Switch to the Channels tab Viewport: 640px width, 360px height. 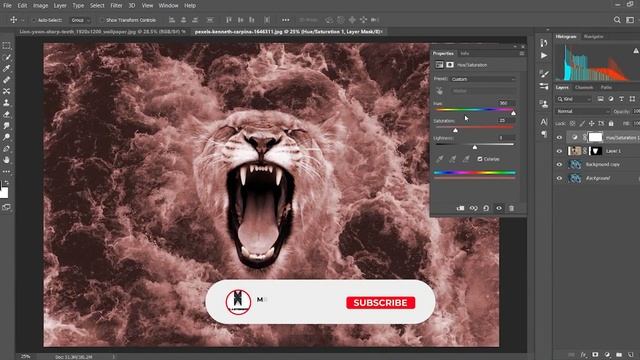pos(584,87)
